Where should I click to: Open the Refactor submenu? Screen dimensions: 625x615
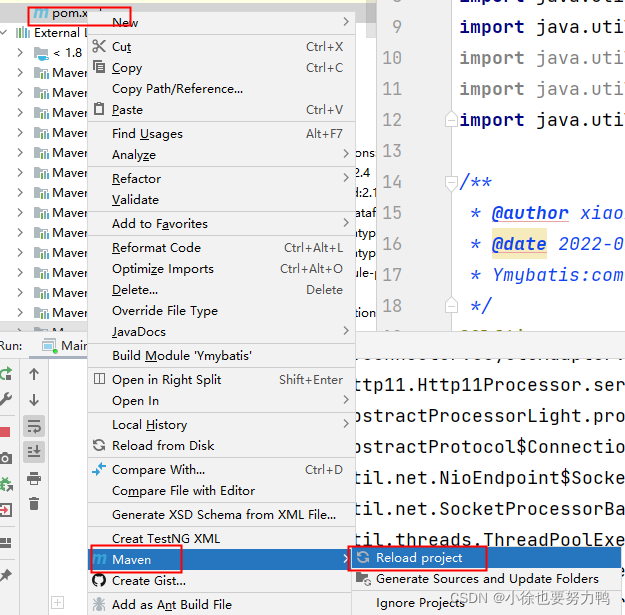(221, 178)
